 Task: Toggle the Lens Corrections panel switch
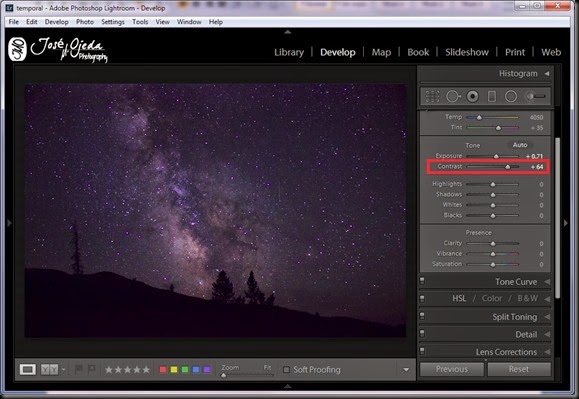(x=422, y=351)
